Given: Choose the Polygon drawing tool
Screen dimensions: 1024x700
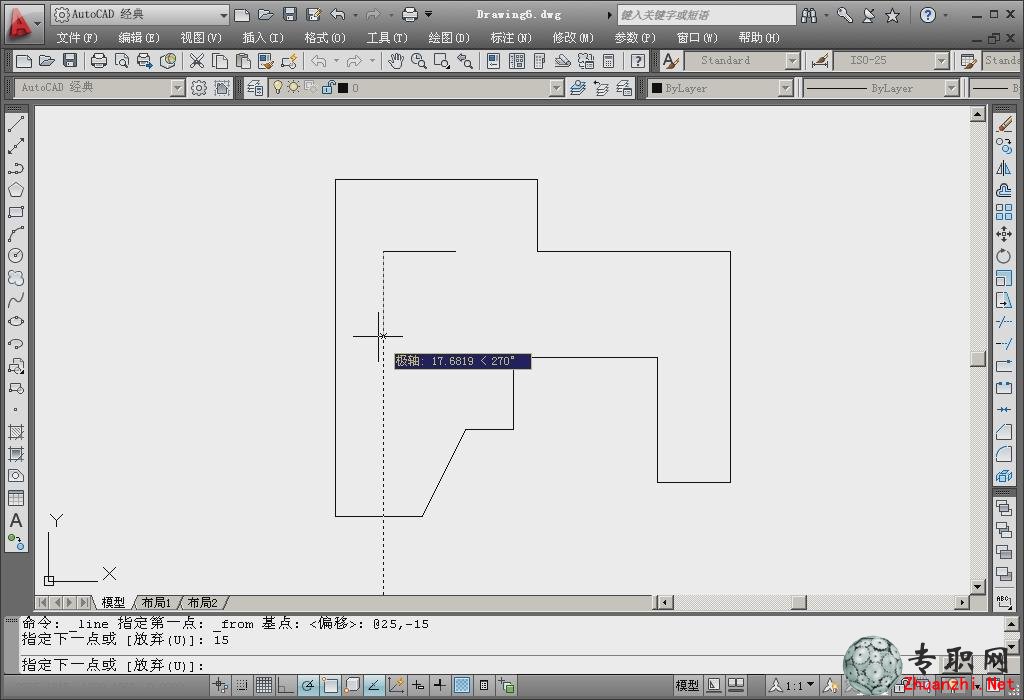Looking at the screenshot, I should 16,190.
